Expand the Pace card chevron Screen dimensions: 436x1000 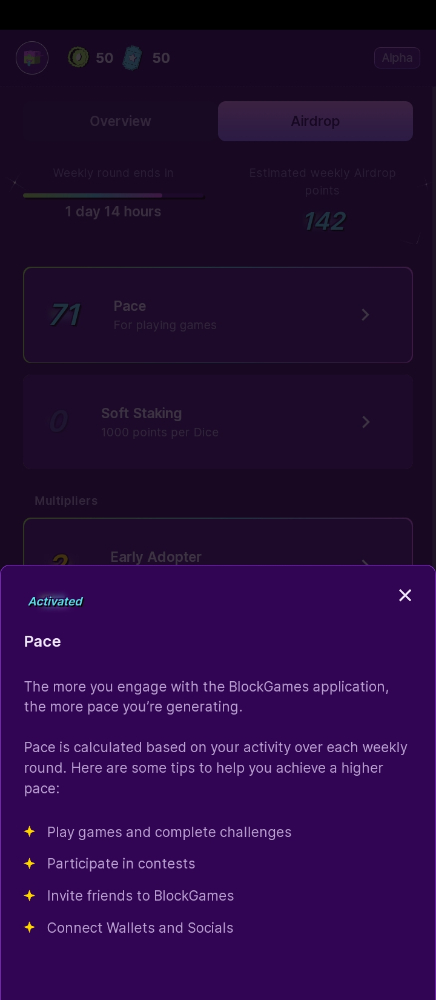365,314
